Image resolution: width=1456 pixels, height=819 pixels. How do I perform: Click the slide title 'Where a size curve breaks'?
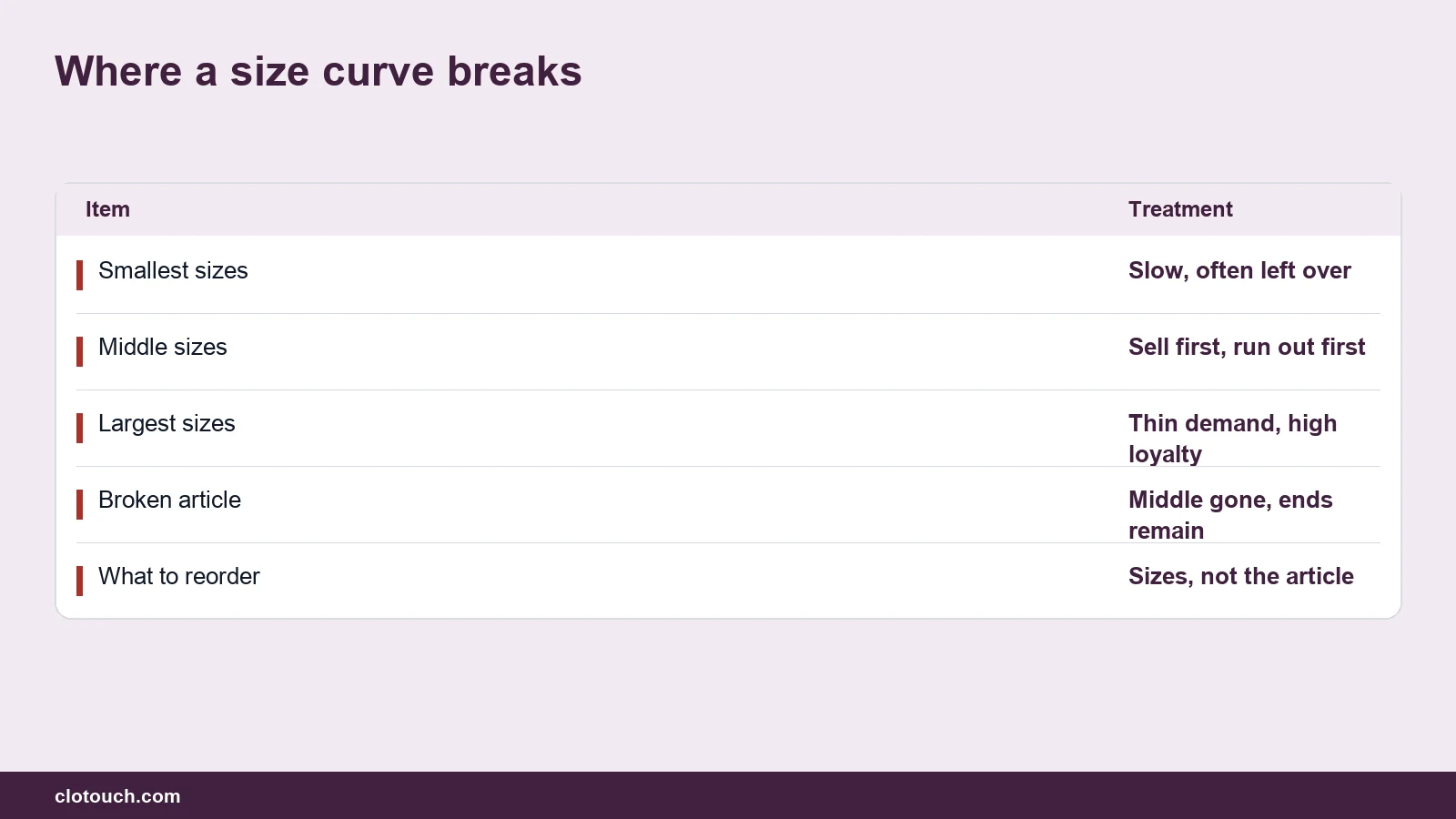(318, 71)
